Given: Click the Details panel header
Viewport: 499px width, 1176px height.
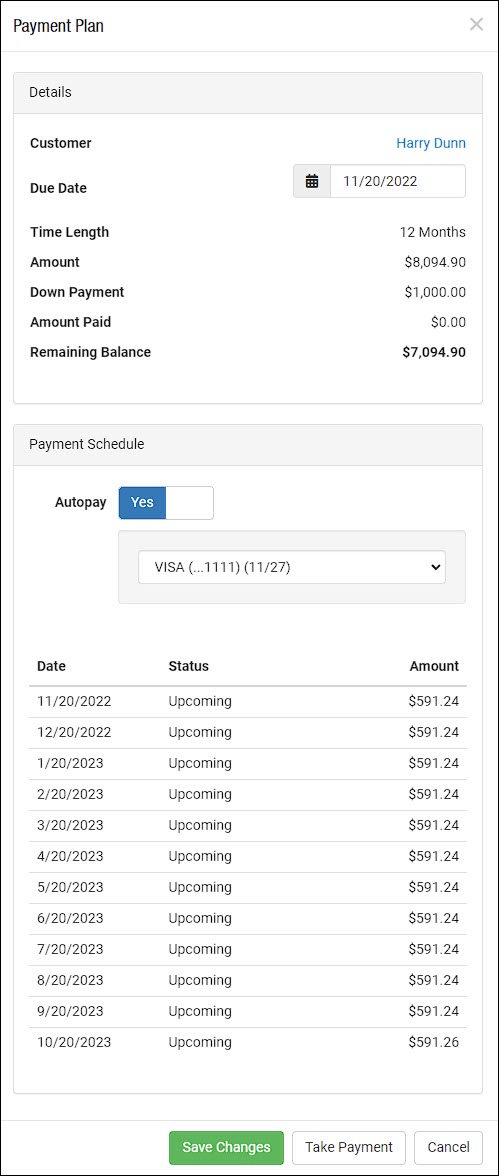Looking at the screenshot, I should tap(248, 93).
